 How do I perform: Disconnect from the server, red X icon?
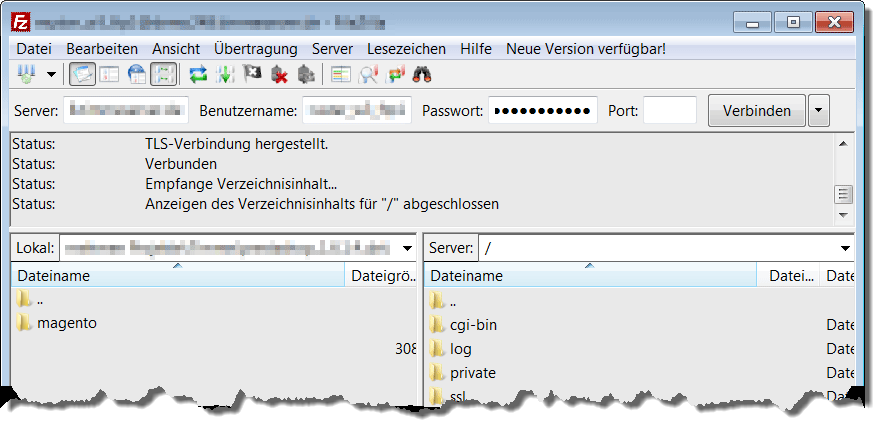(279, 74)
